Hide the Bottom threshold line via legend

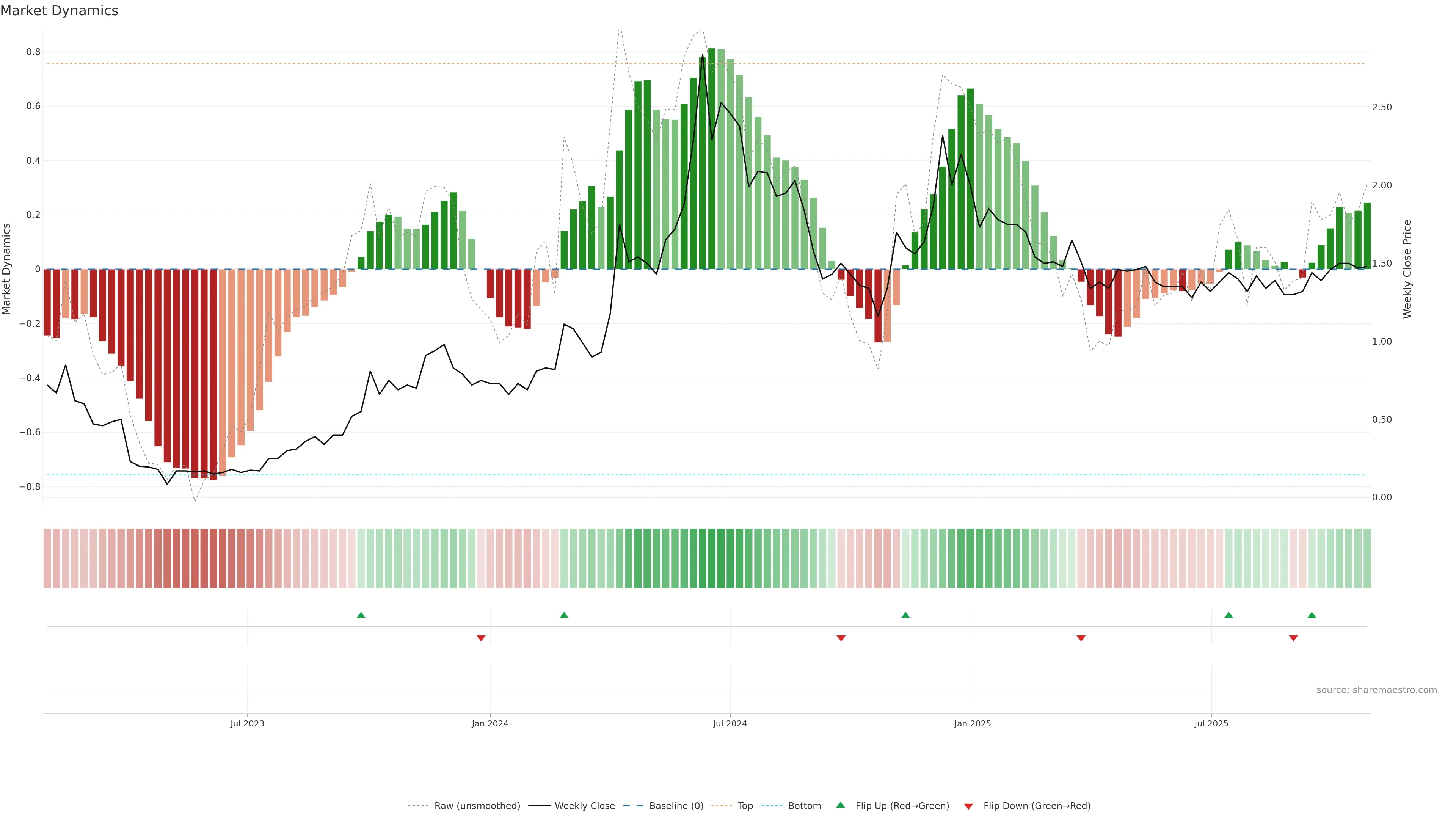click(x=804, y=806)
